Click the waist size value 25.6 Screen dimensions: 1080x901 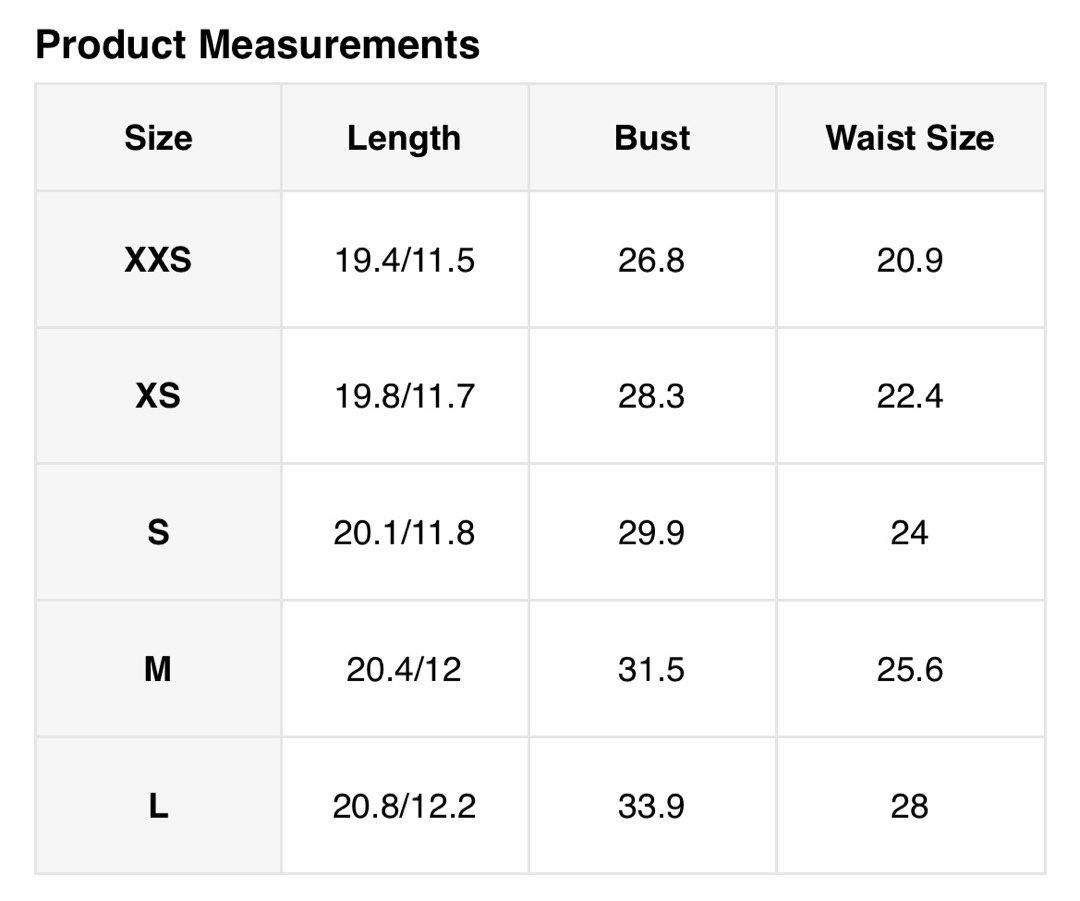[910, 670]
